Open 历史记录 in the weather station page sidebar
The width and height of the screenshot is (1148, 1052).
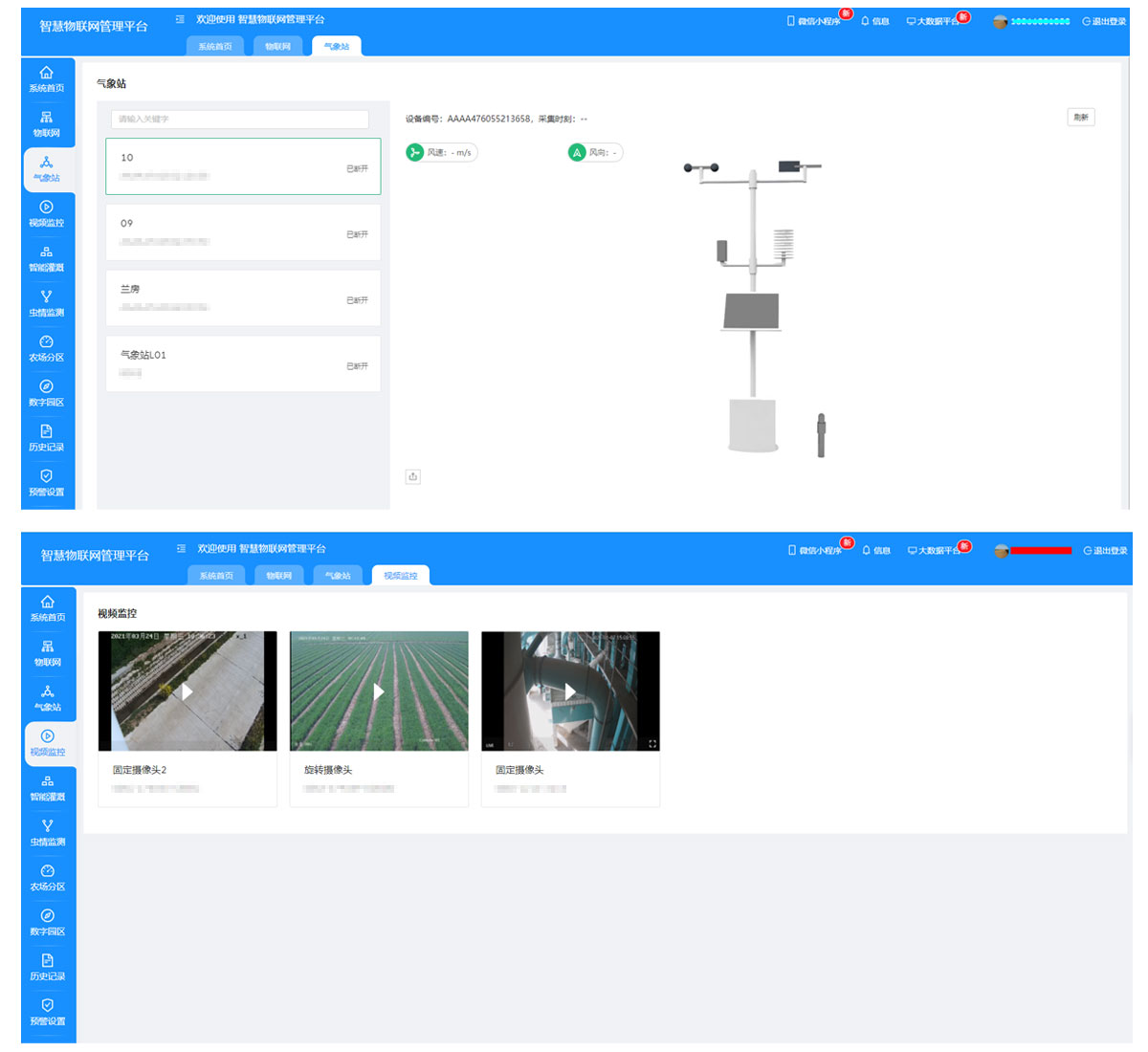coord(46,437)
